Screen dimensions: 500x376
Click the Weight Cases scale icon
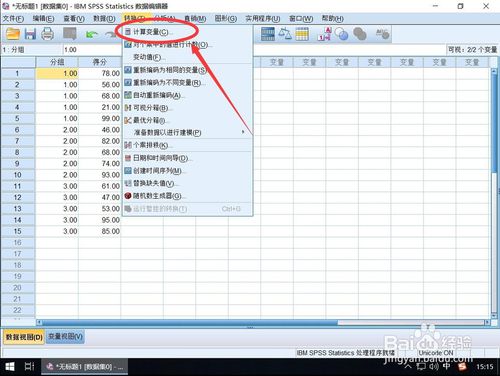285,34
